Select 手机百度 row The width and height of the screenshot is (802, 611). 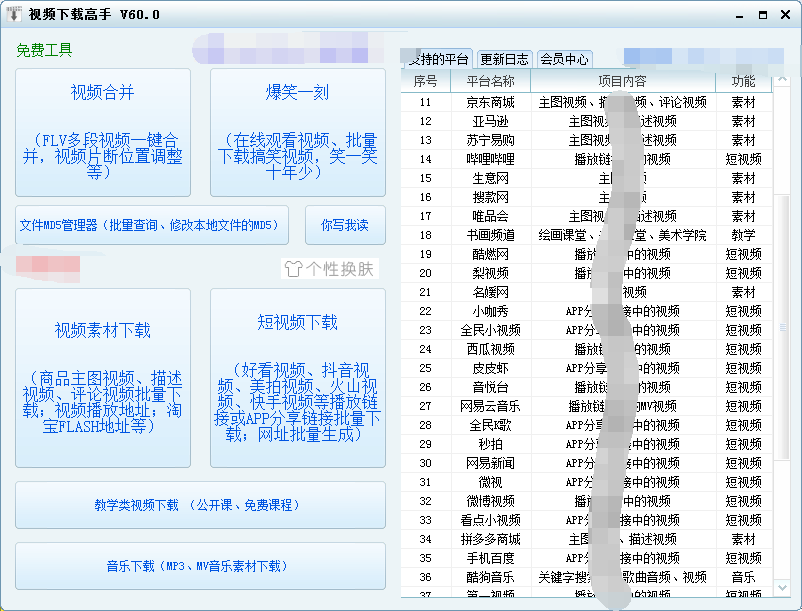click(587, 558)
